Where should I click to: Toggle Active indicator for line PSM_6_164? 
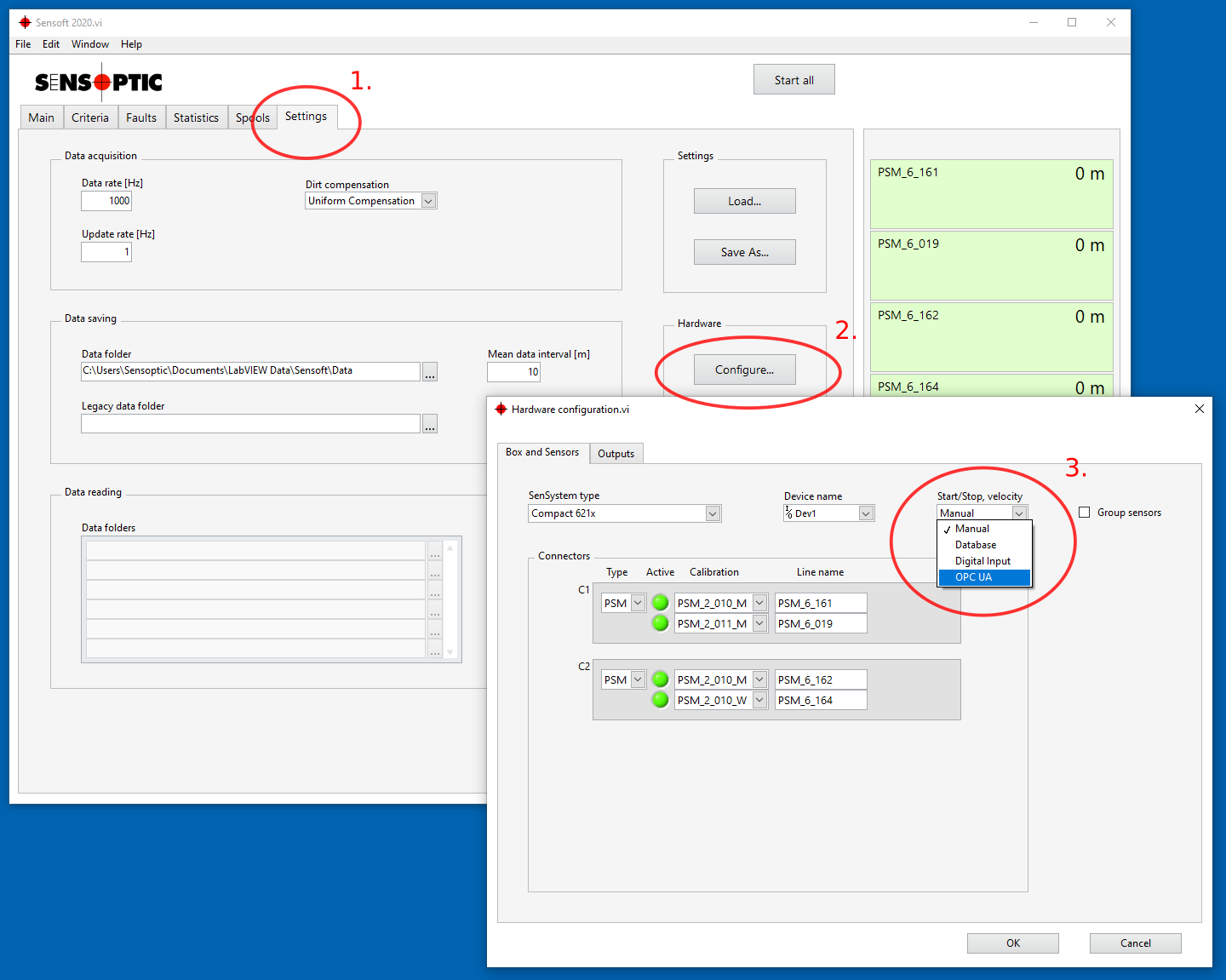[660, 700]
